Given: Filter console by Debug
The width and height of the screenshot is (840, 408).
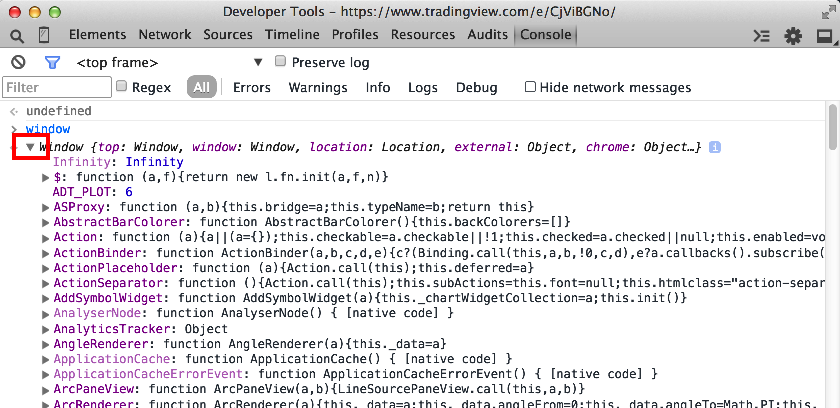Looking at the screenshot, I should (476, 88).
